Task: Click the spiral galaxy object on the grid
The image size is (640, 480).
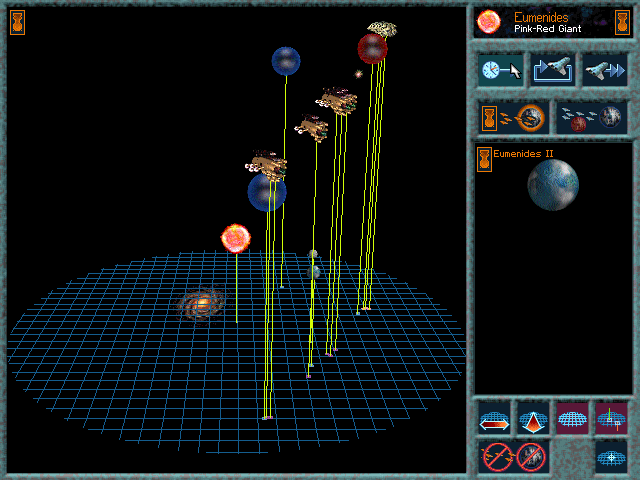Action: coord(201,304)
